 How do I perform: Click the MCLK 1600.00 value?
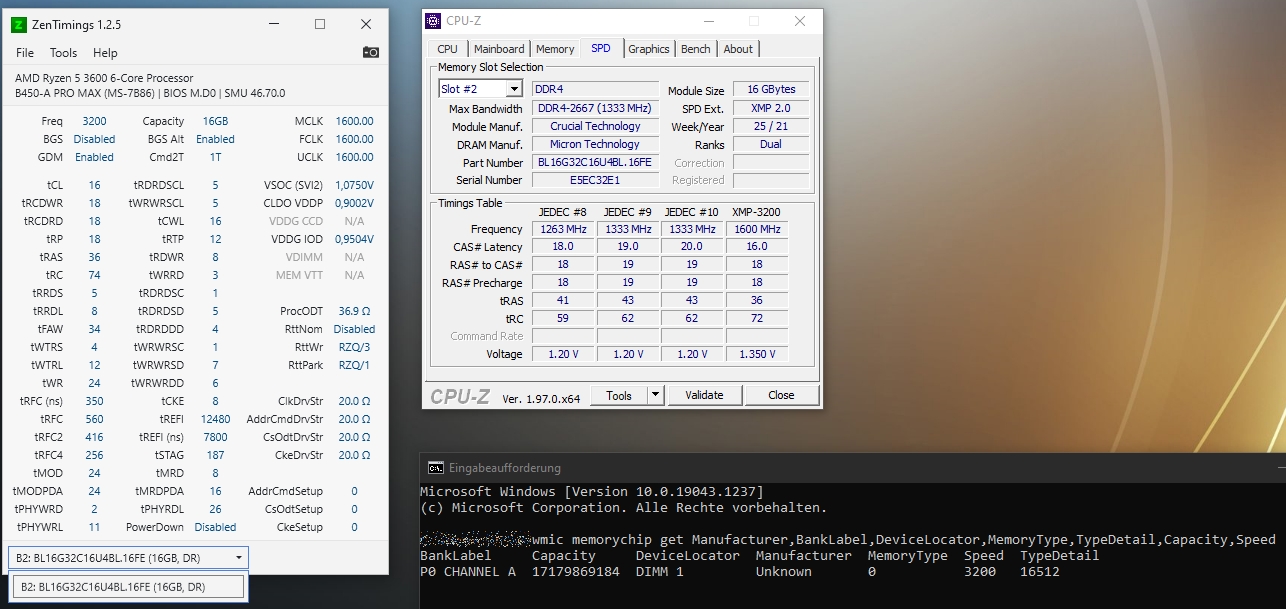(354, 121)
